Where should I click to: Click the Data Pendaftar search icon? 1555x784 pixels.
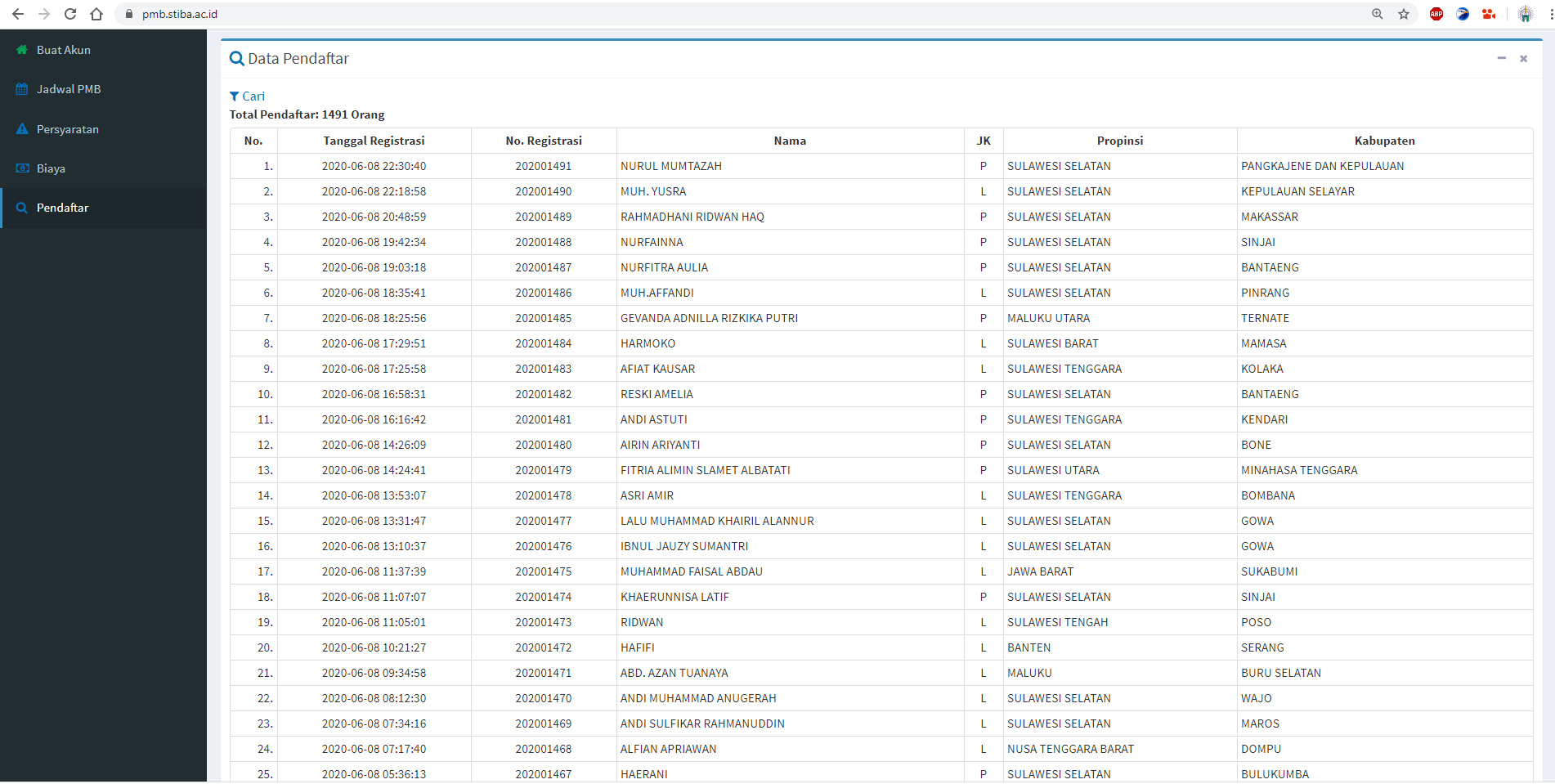point(237,59)
